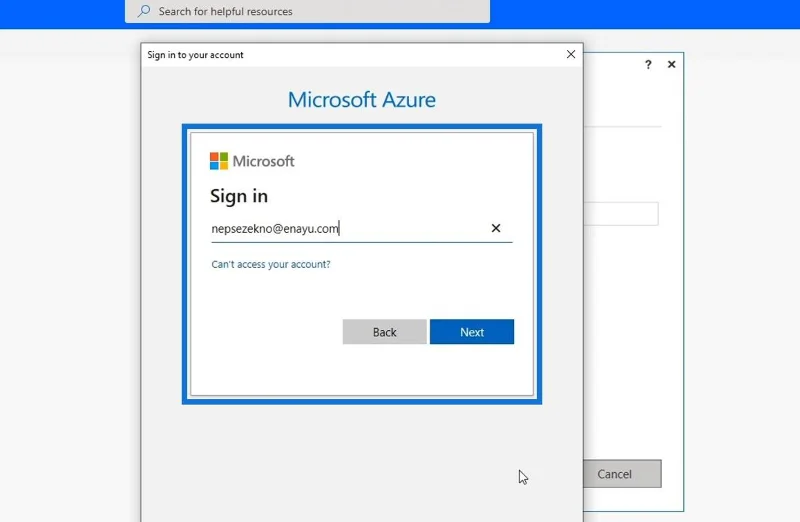Click the text field in background dialog
The width and height of the screenshot is (800, 522).
[x=620, y=214]
